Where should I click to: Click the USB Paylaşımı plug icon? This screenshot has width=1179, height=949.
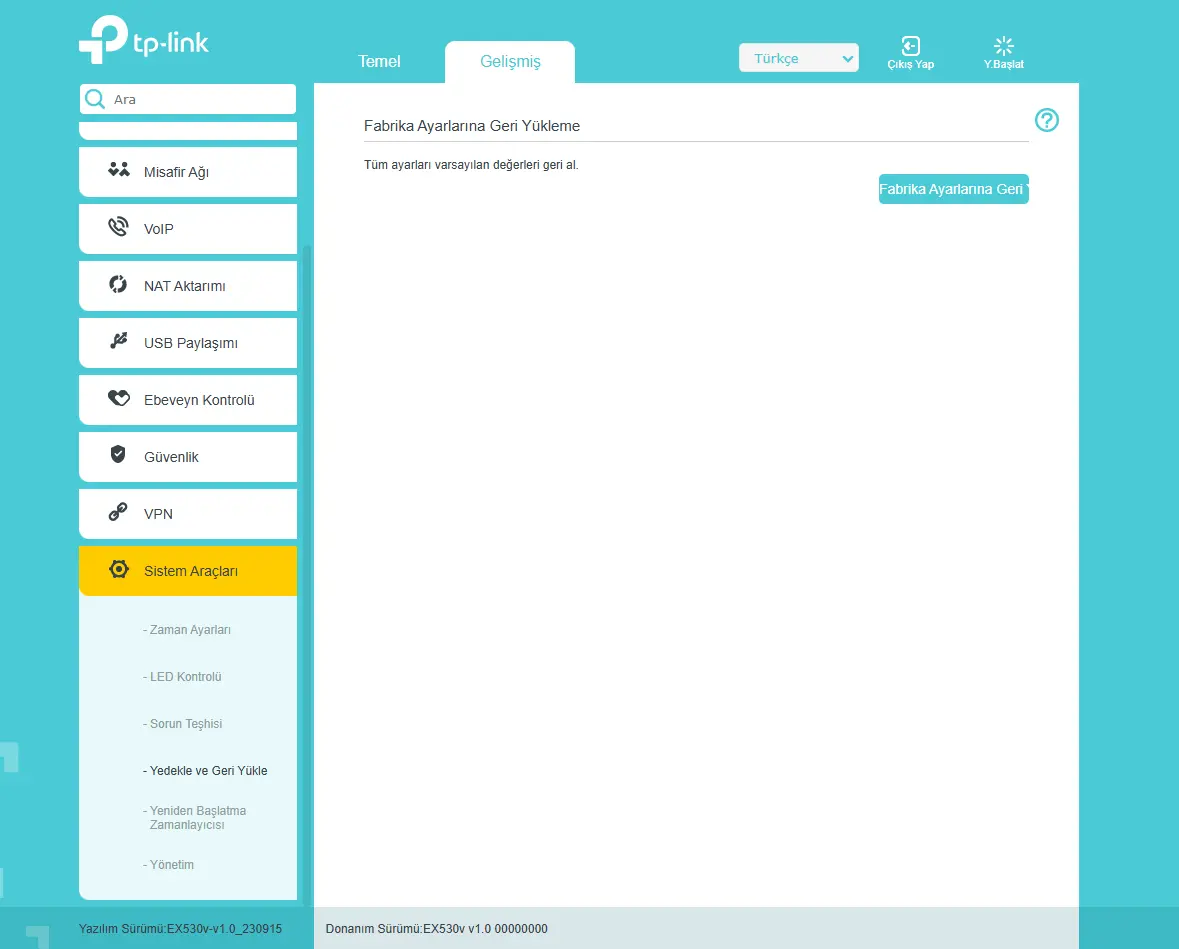pyautogui.click(x=118, y=341)
